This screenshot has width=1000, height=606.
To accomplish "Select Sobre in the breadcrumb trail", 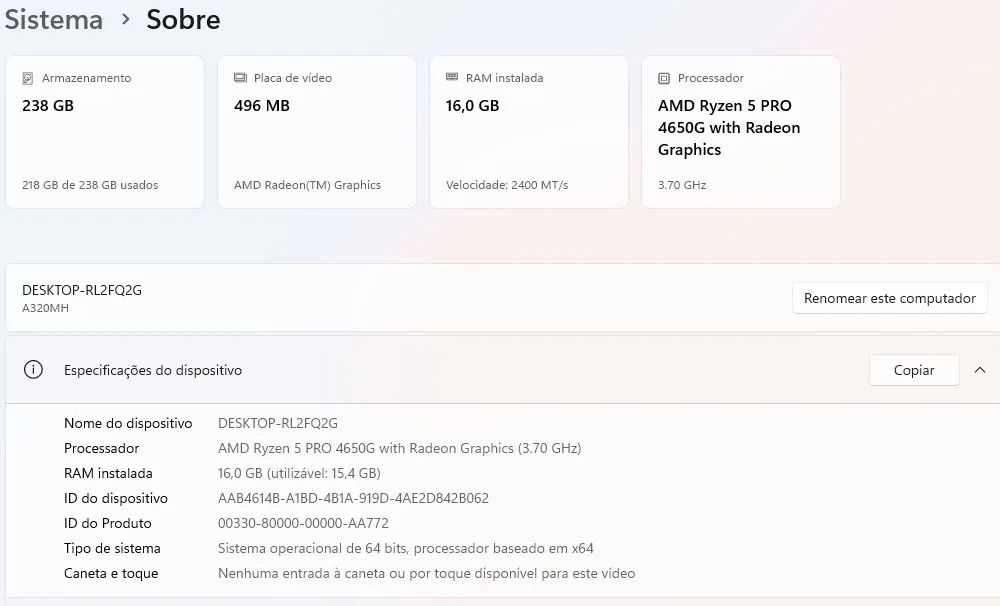I will click(182, 18).
